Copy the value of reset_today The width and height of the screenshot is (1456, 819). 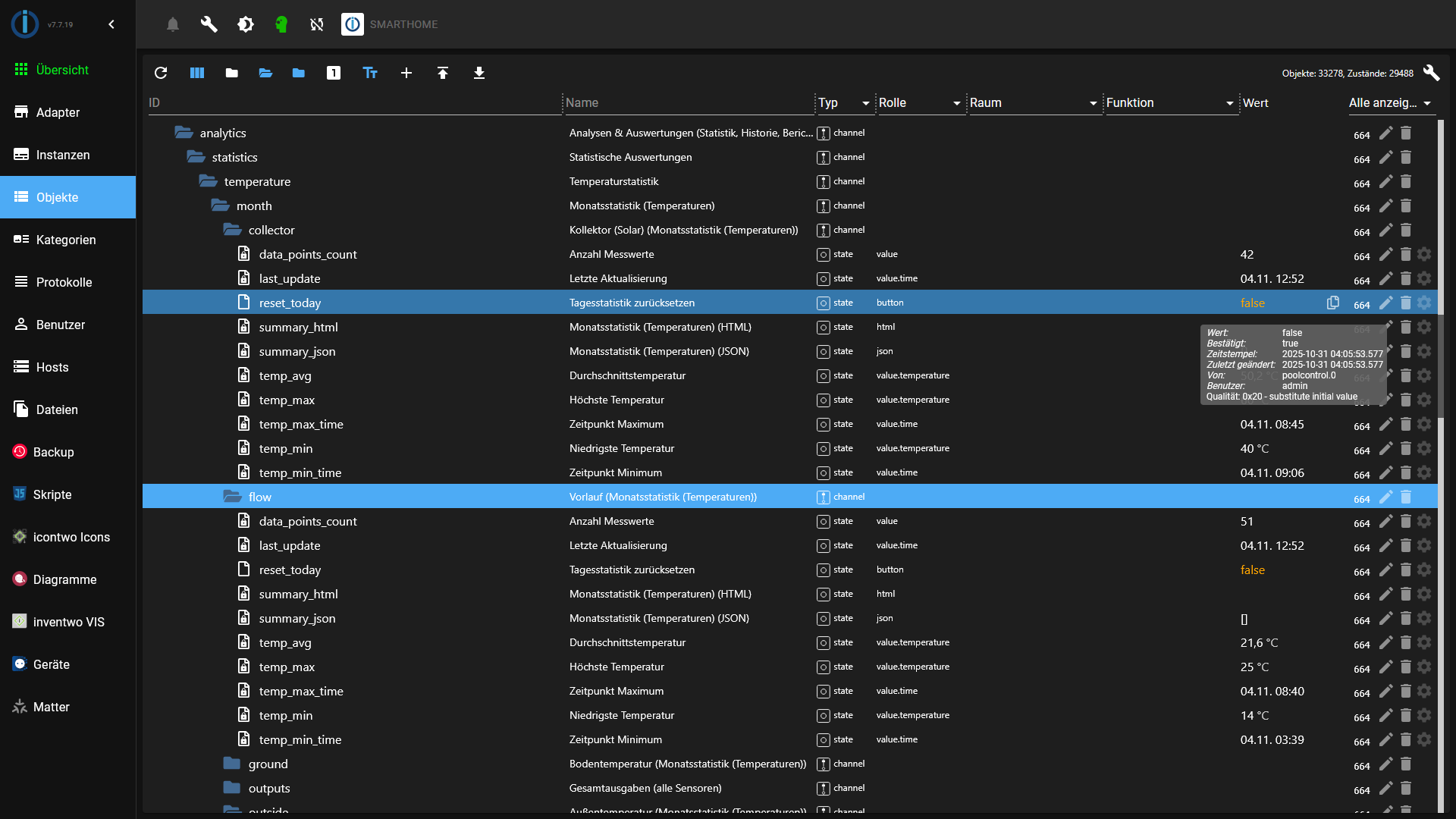[1333, 303]
